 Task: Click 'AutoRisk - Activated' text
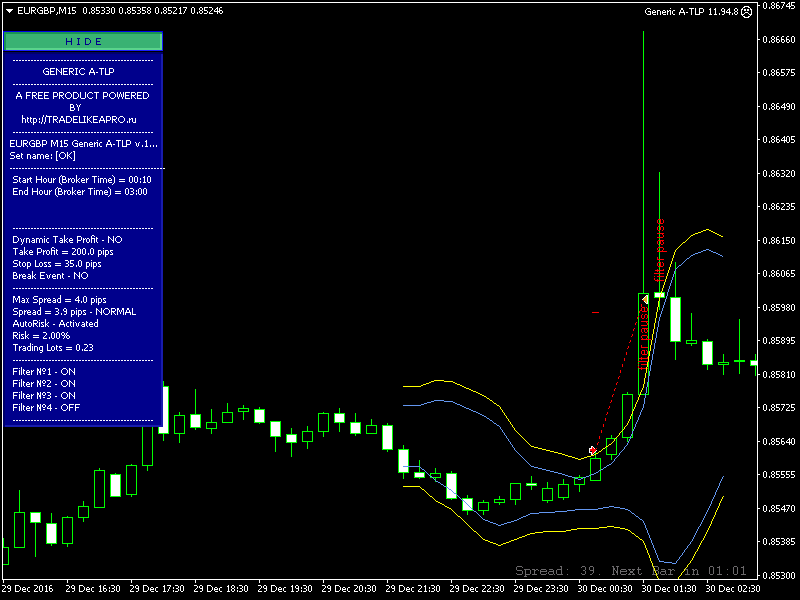pos(55,323)
